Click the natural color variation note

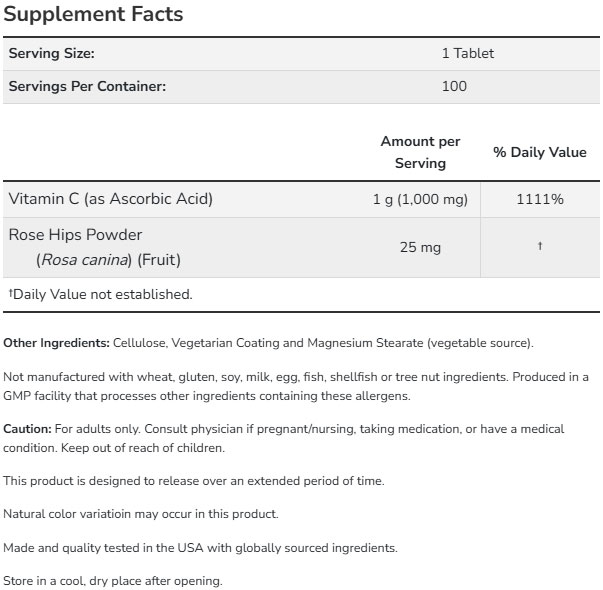point(141,514)
